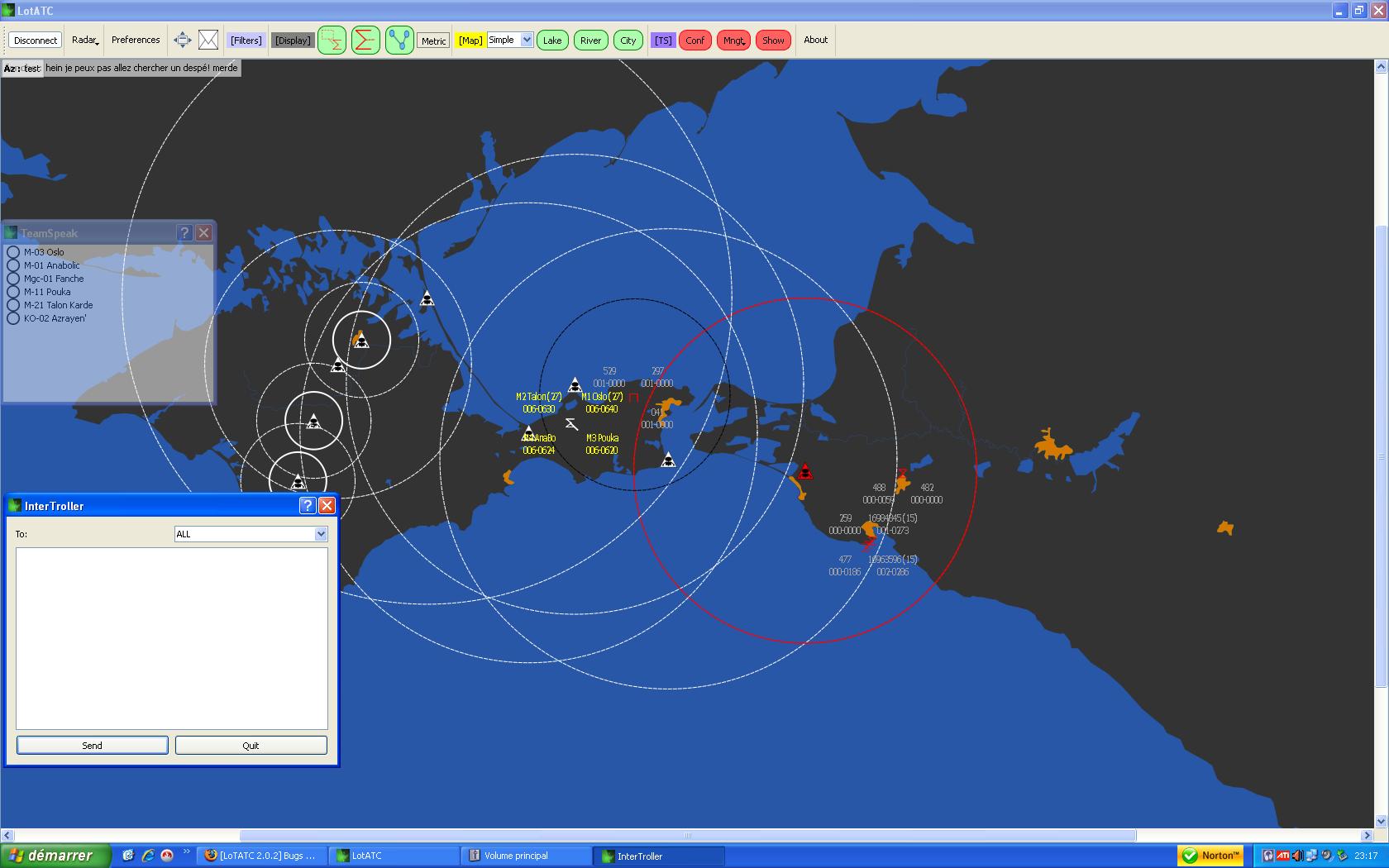This screenshot has width=1389, height=868.
Task: Click the red radar triangle on map
Action: coord(805,473)
